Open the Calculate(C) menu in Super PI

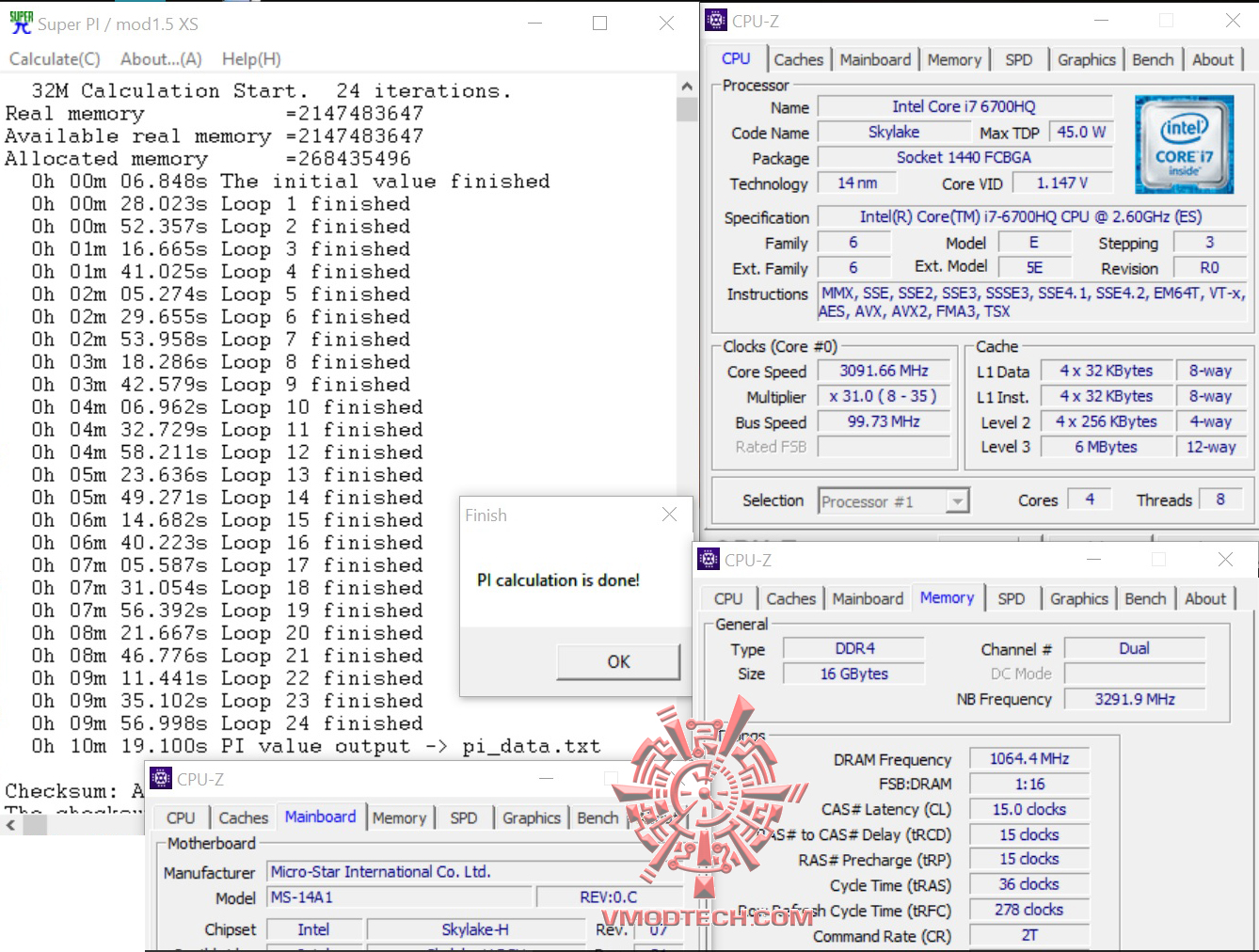click(55, 58)
